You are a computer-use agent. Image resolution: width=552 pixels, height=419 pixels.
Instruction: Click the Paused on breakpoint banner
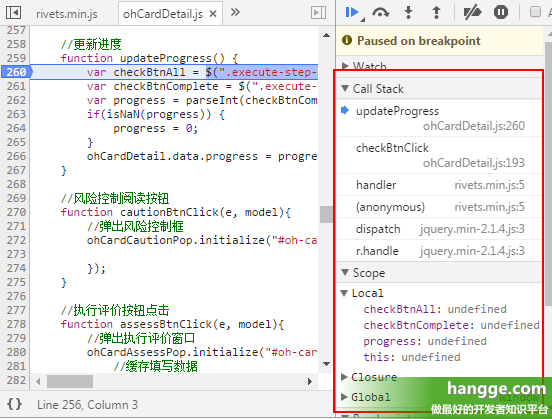coord(439,40)
